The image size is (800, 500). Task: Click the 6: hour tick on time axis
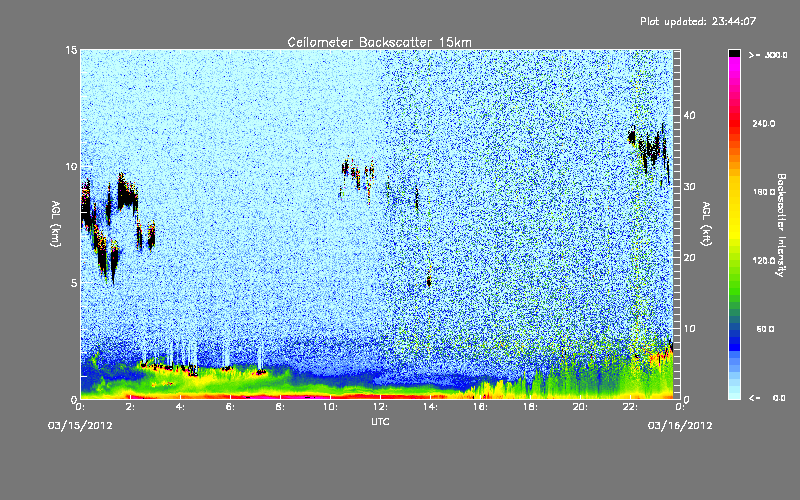coord(230,407)
